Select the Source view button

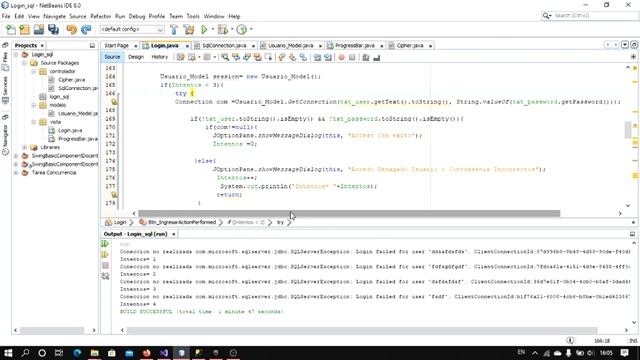click(x=112, y=57)
